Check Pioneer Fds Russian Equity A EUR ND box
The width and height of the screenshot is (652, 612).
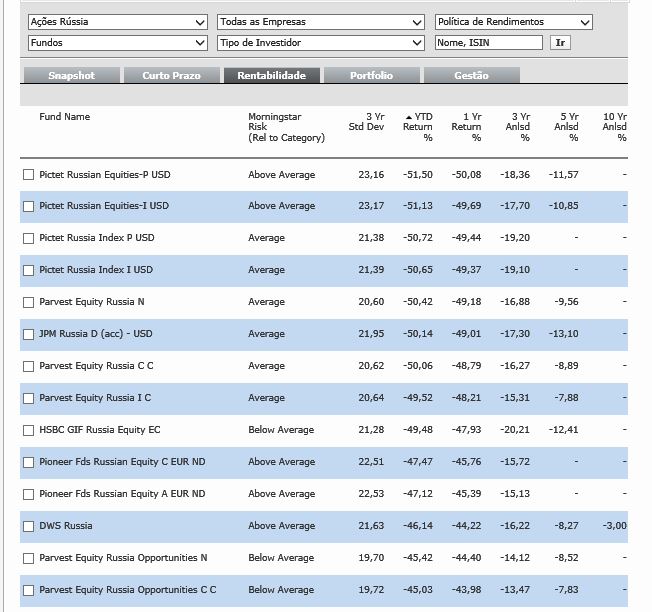(x=28, y=494)
